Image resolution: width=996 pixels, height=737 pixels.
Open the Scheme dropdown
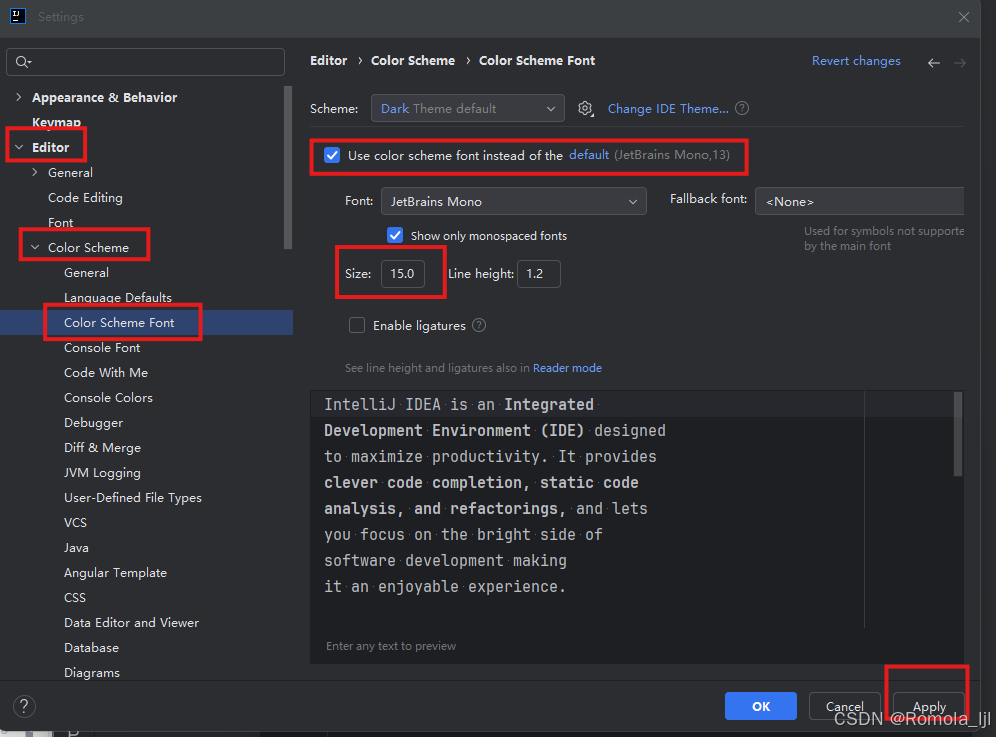click(468, 109)
